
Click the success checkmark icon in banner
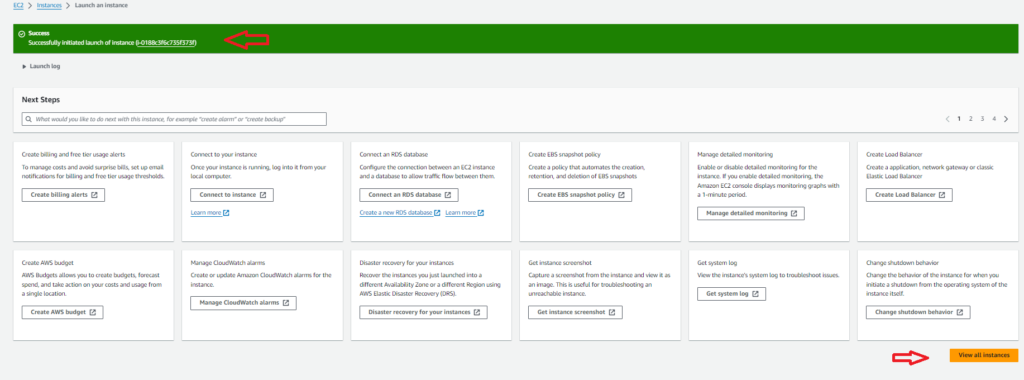22,33
